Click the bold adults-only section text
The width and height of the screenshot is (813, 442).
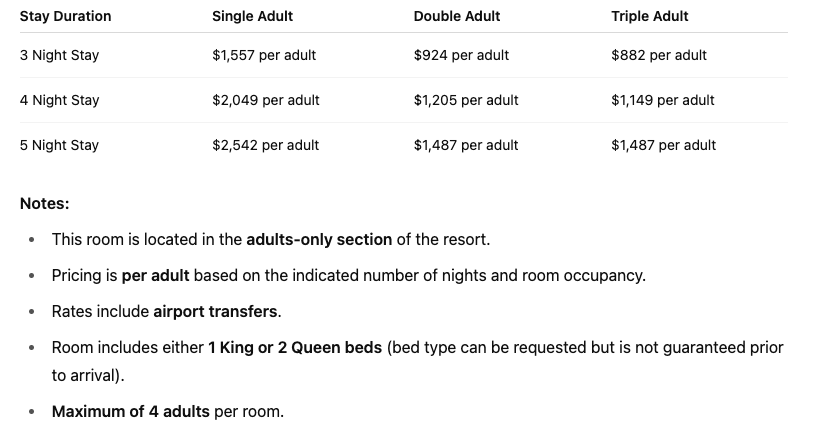(319, 240)
